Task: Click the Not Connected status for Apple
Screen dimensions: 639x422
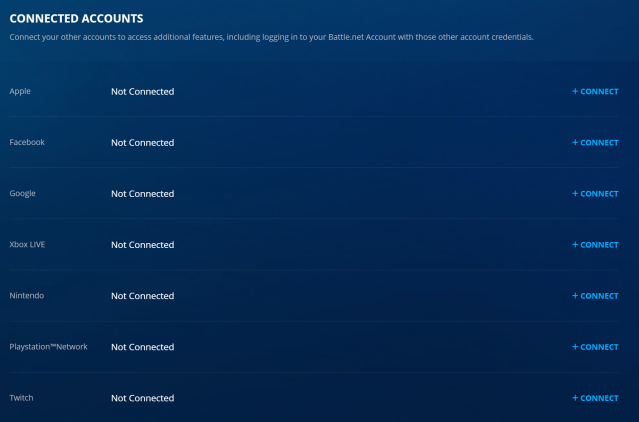Action: tap(143, 92)
